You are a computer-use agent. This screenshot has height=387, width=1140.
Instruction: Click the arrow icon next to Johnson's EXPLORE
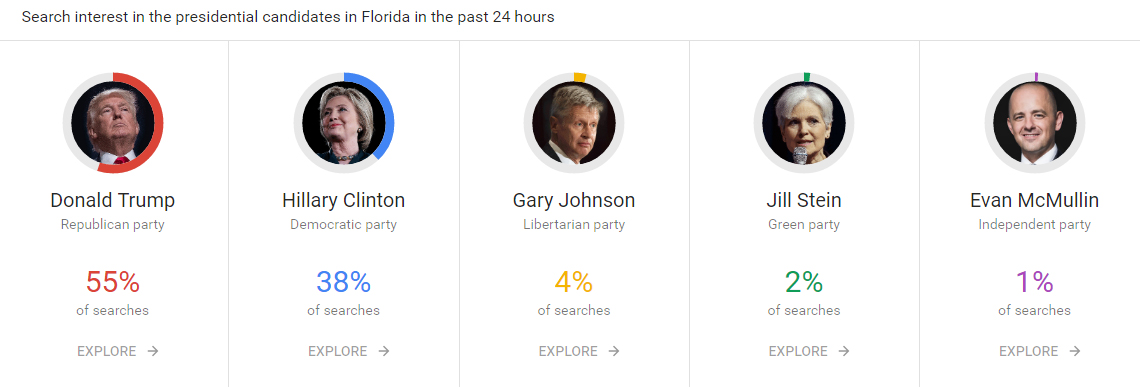click(x=614, y=351)
